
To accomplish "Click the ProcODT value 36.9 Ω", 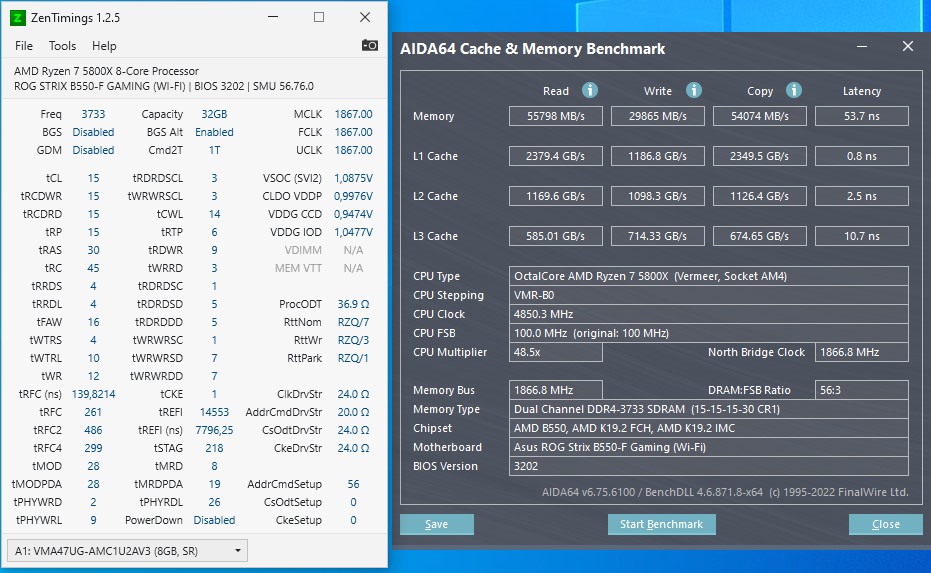I will 353,304.
